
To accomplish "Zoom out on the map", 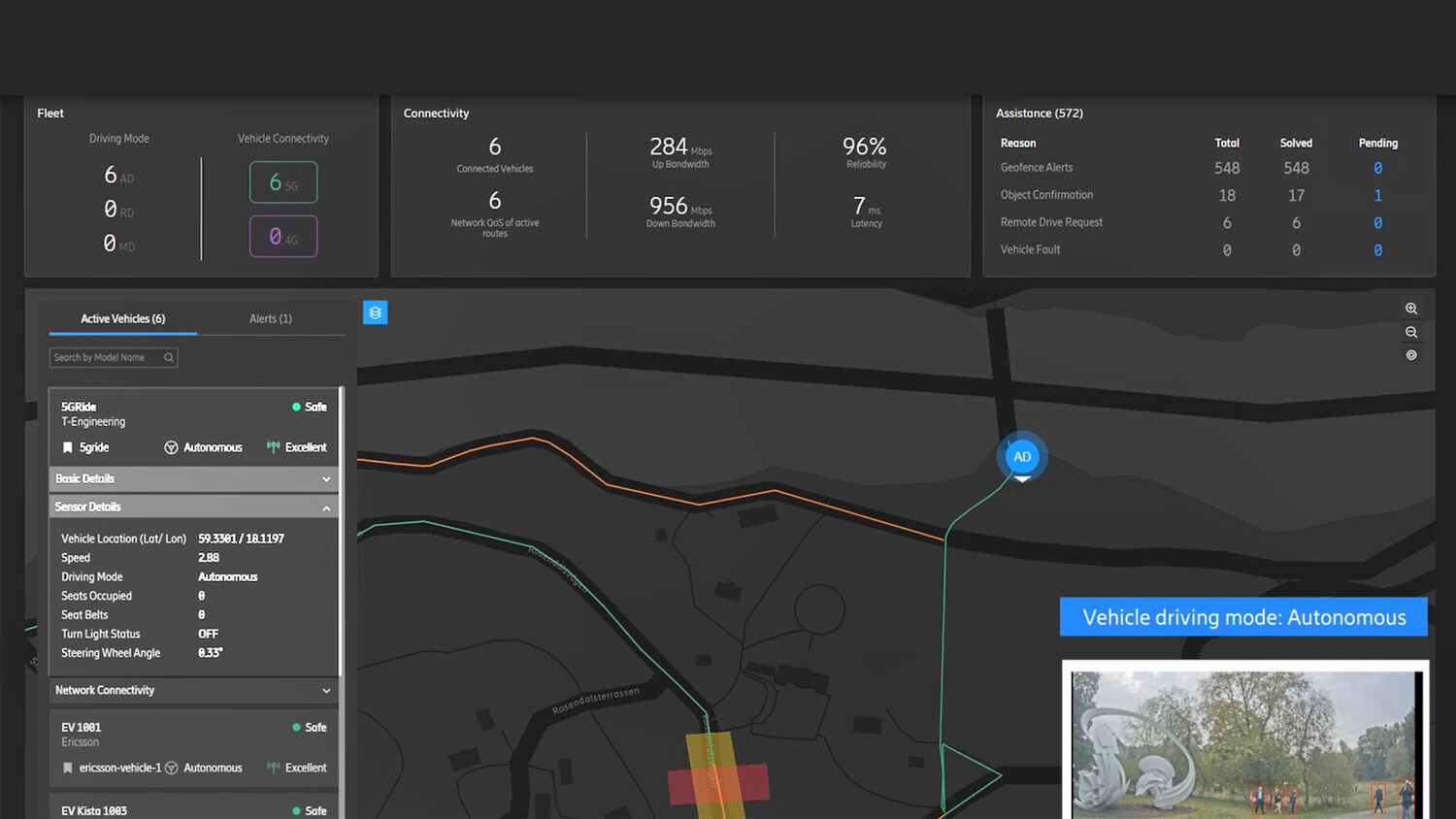I will [x=1411, y=332].
